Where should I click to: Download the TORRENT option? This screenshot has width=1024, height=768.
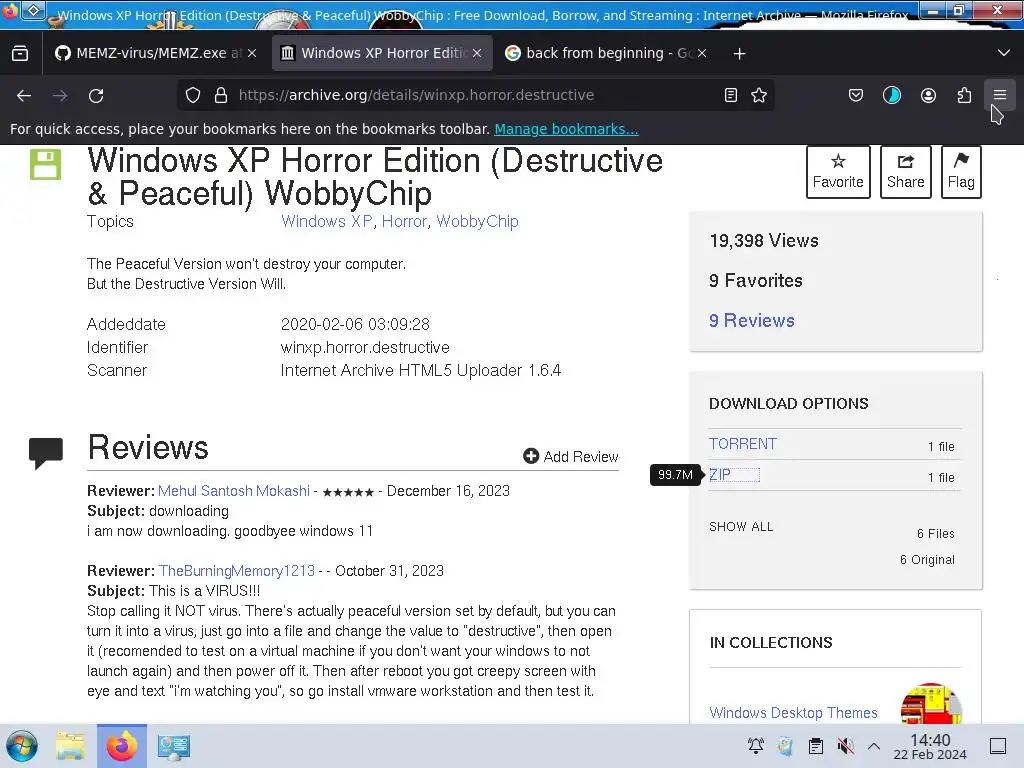[743, 444]
